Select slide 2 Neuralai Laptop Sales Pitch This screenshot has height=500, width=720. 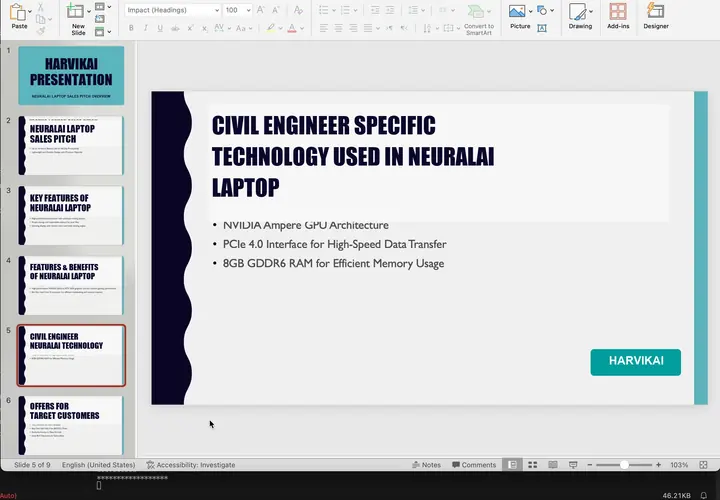click(x=71, y=146)
